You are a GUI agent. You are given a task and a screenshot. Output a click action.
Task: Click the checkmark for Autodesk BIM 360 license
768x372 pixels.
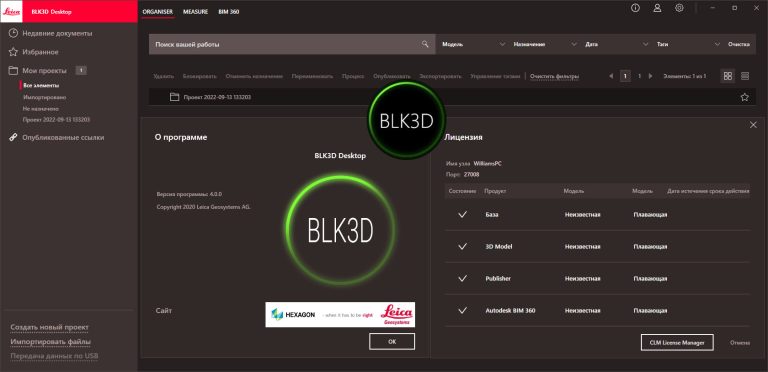tap(462, 310)
